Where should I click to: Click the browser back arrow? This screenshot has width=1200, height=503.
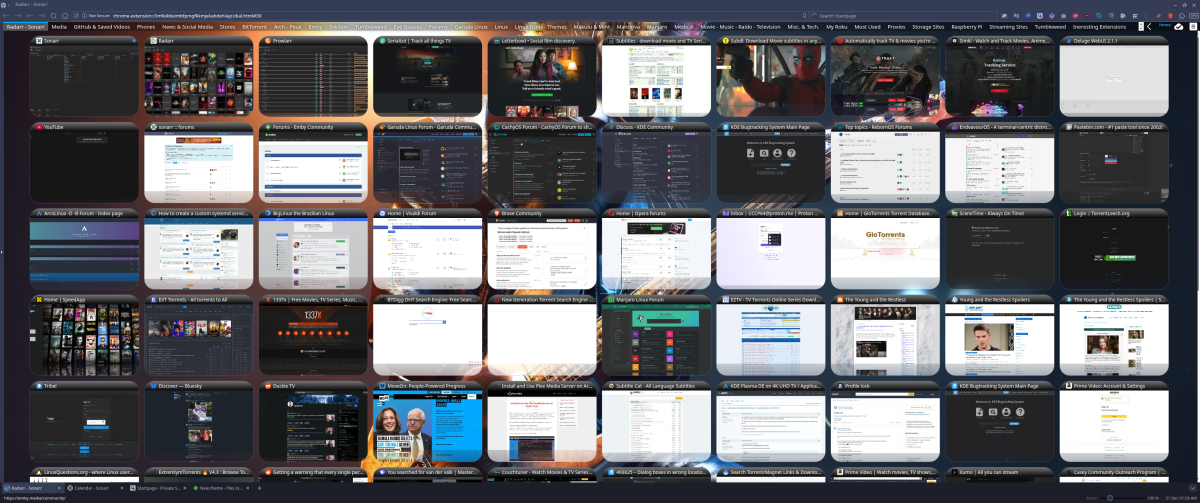[6, 16]
